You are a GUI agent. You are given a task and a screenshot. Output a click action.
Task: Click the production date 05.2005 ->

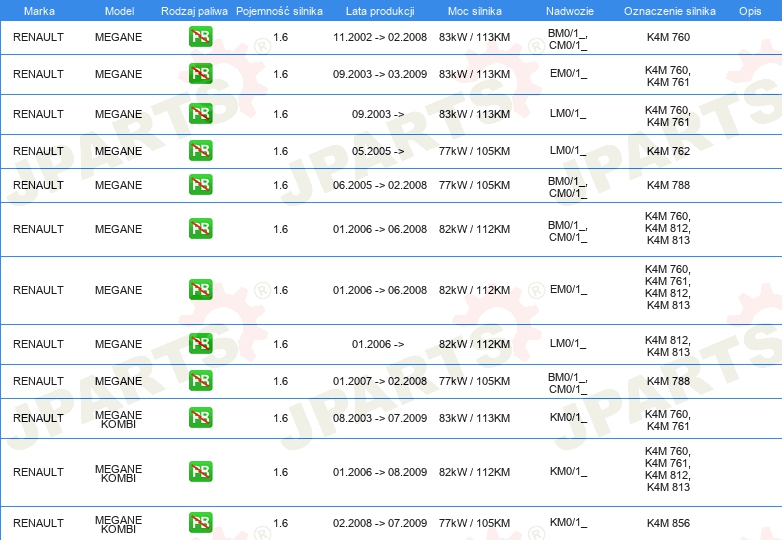click(378, 151)
